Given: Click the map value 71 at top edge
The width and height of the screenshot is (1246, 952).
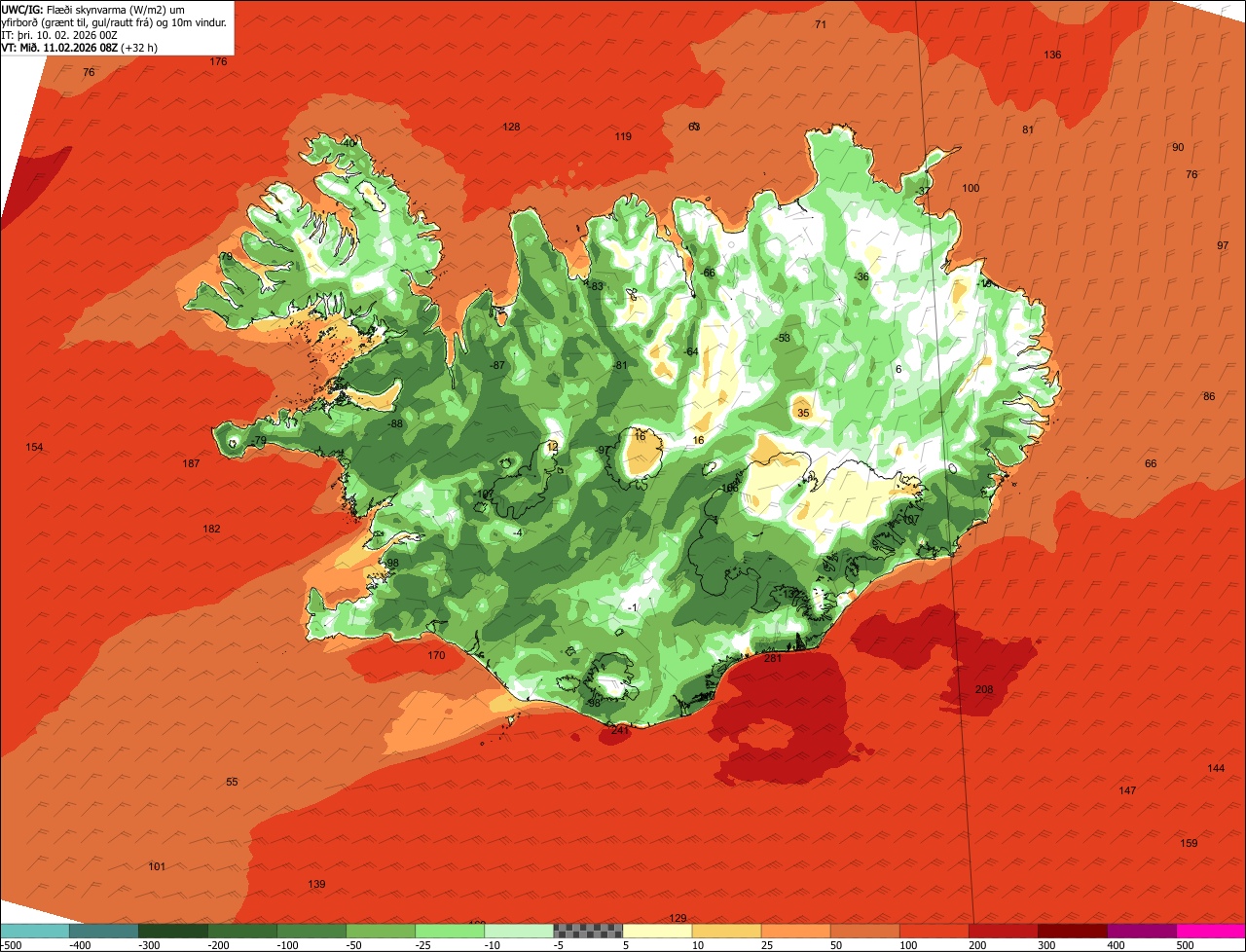Looking at the screenshot, I should [x=821, y=24].
